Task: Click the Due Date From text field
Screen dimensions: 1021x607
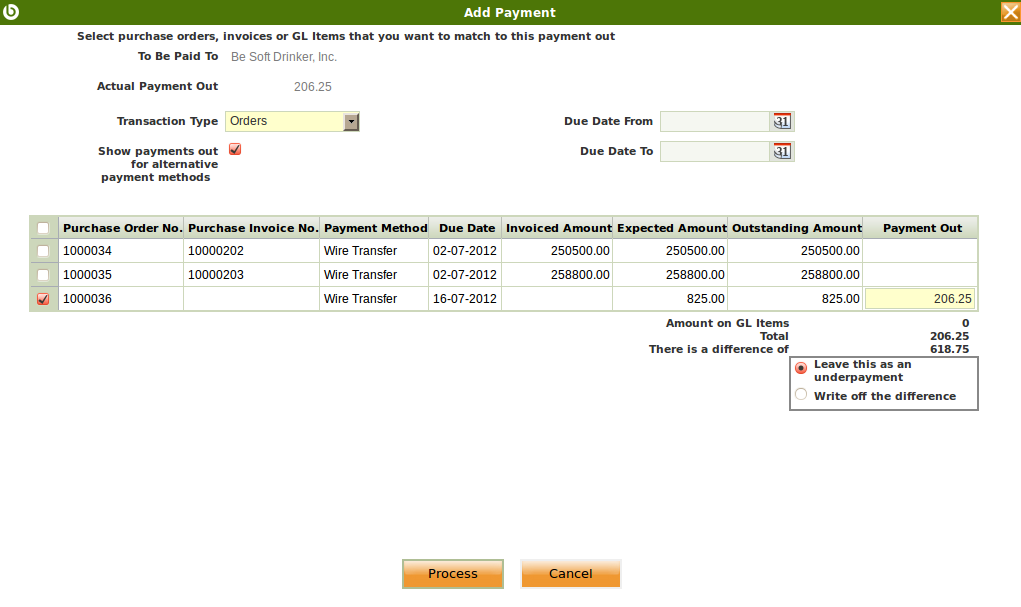Action: (714, 122)
